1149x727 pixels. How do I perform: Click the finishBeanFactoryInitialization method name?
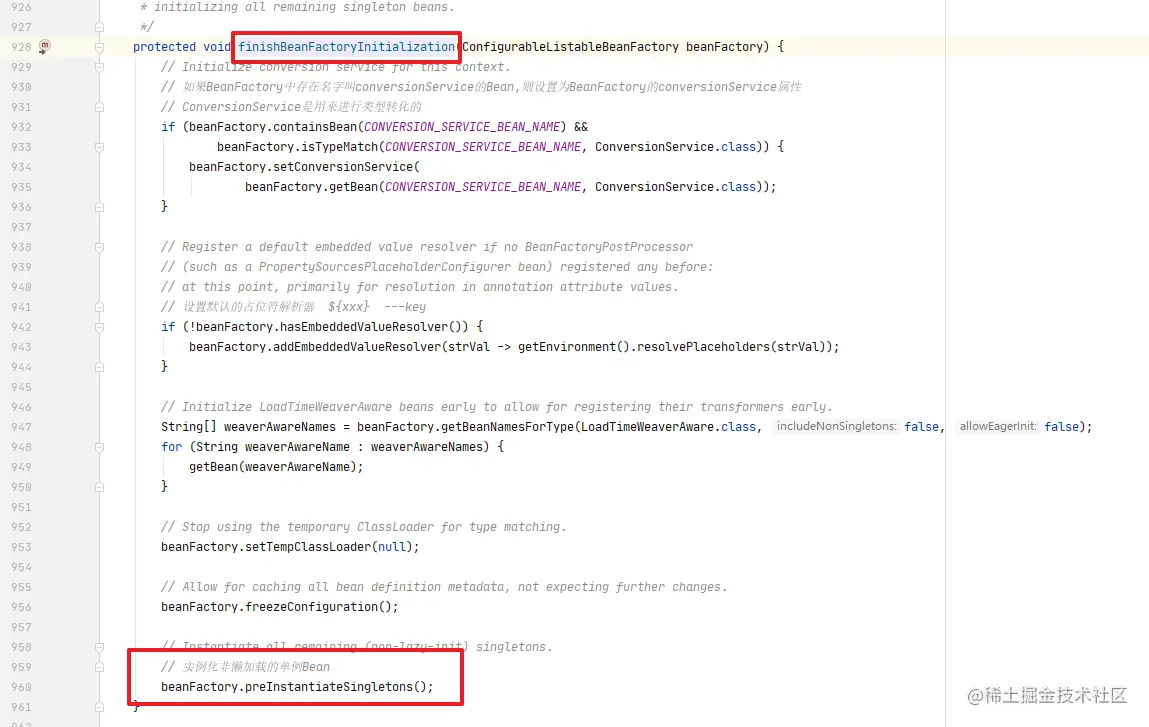(346, 47)
